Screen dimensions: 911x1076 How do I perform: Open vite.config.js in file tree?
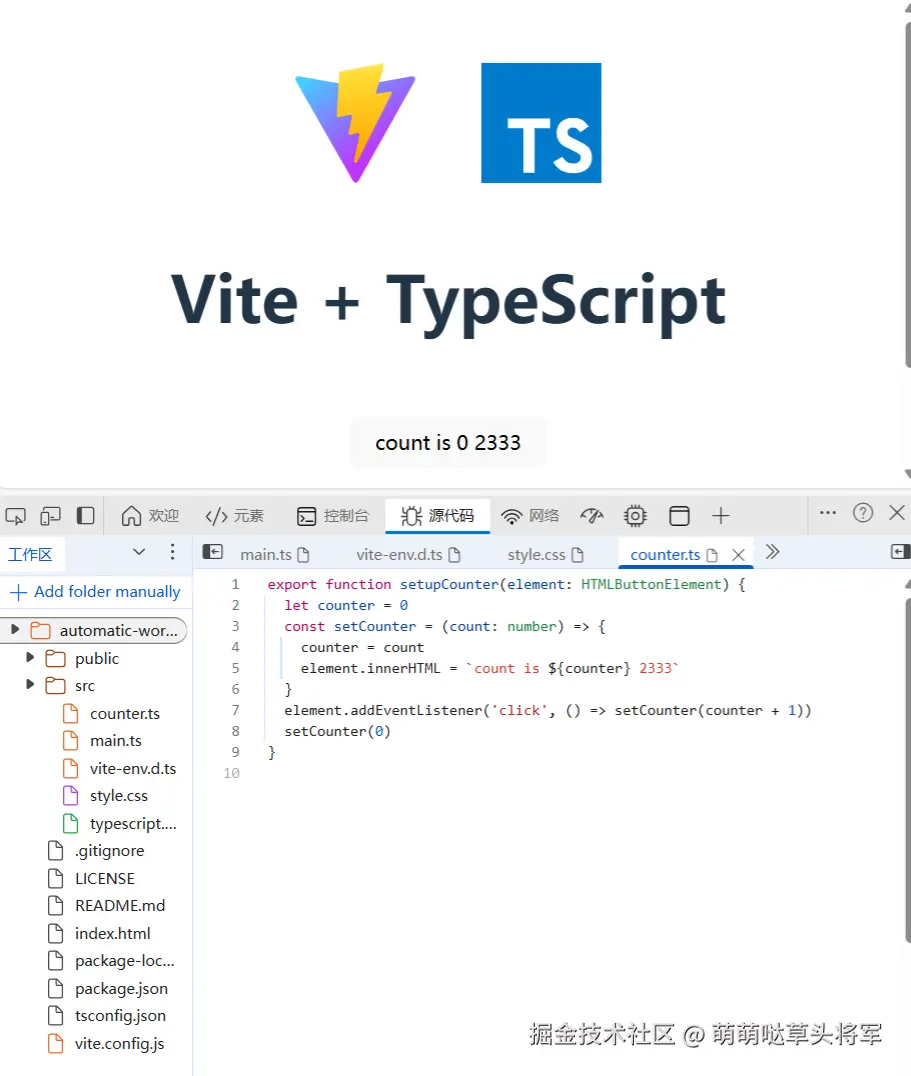pos(119,1043)
